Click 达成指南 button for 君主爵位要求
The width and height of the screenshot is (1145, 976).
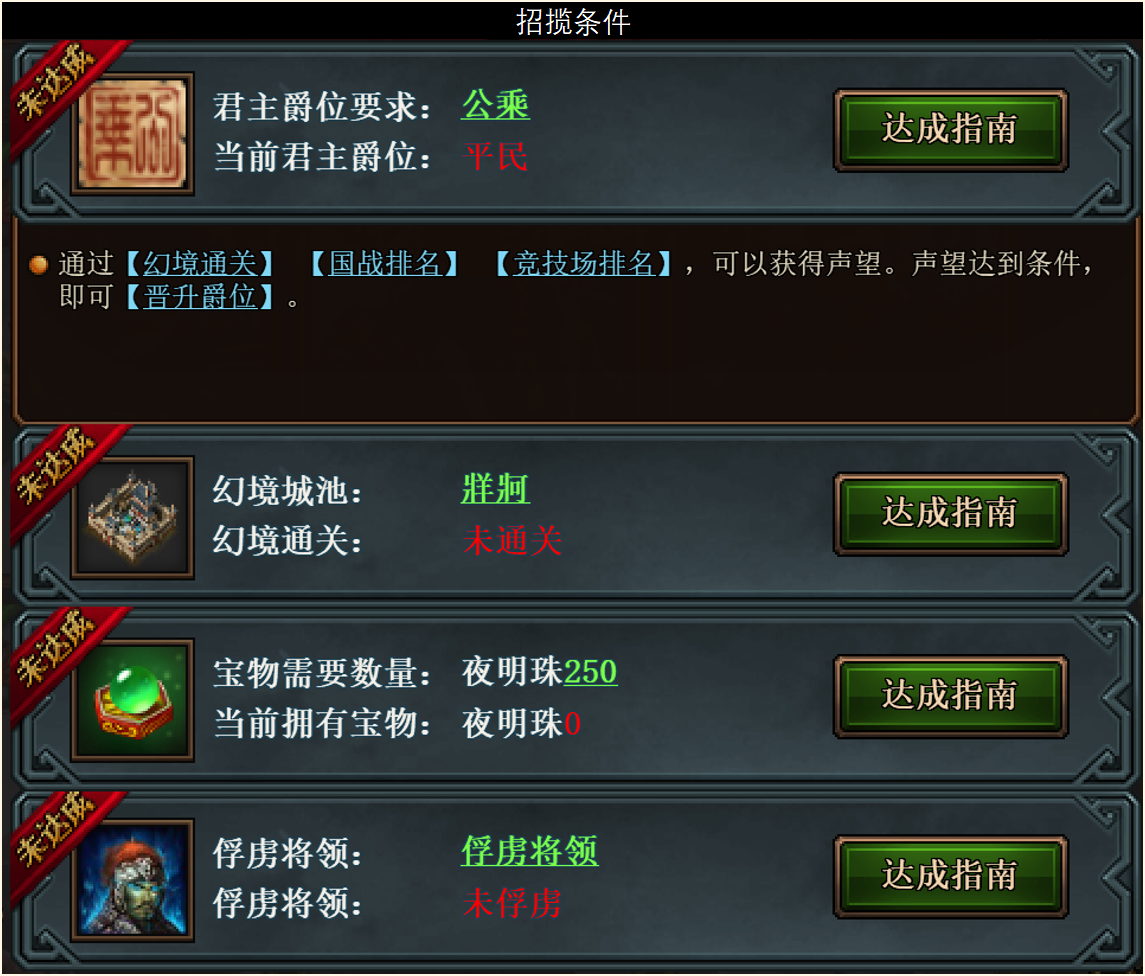click(x=950, y=130)
